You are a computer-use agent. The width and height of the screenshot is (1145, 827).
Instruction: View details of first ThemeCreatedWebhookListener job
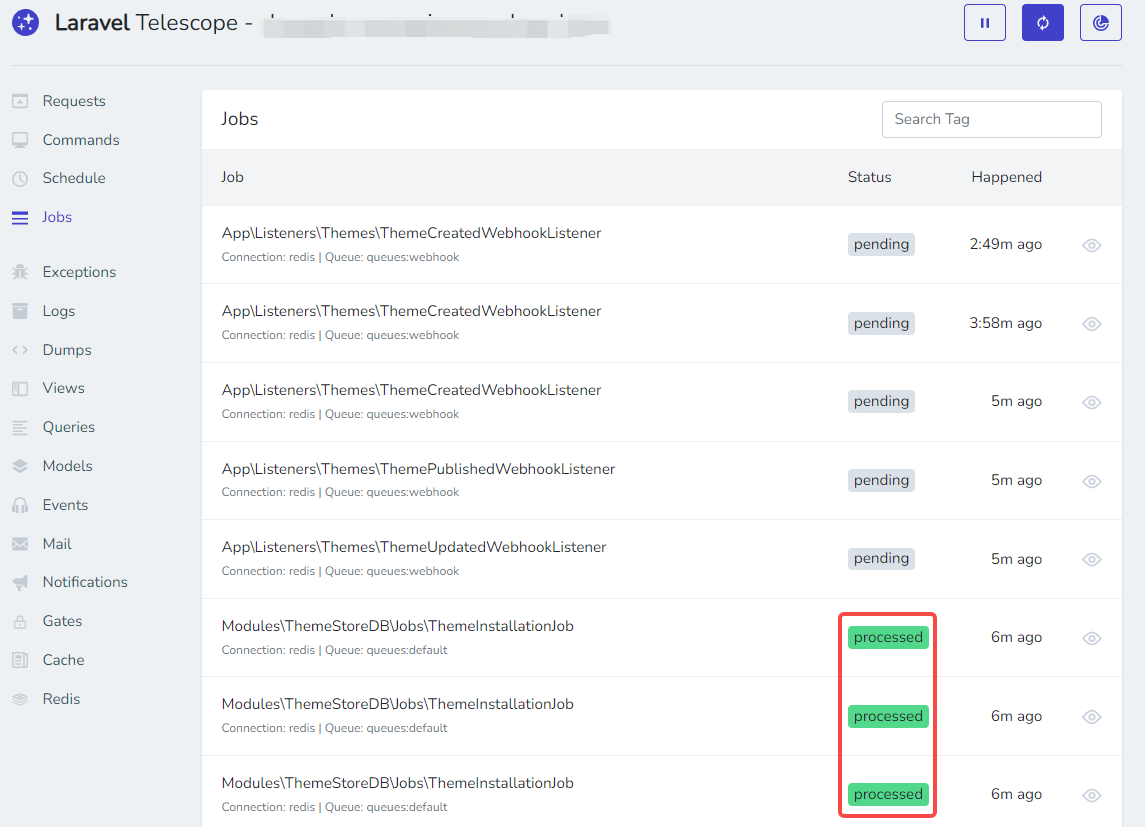click(1092, 245)
